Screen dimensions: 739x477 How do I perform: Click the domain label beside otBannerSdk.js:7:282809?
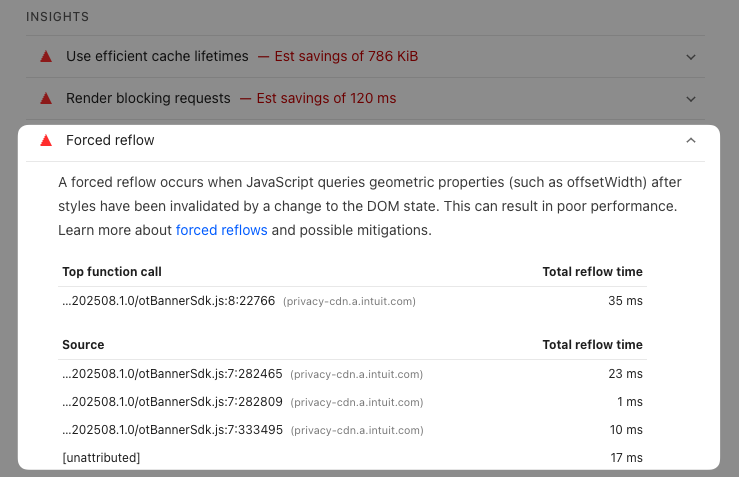[357, 403]
